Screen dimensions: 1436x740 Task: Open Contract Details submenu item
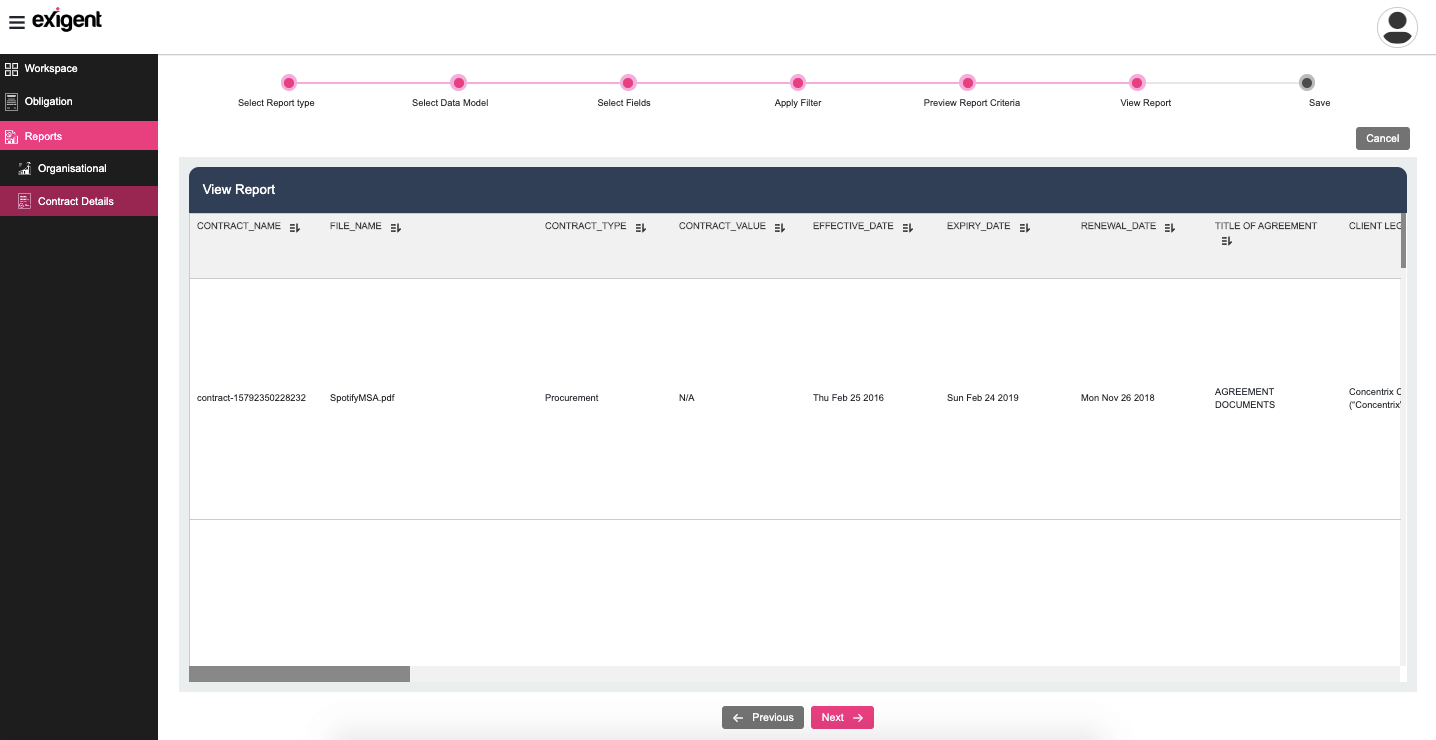click(x=79, y=201)
